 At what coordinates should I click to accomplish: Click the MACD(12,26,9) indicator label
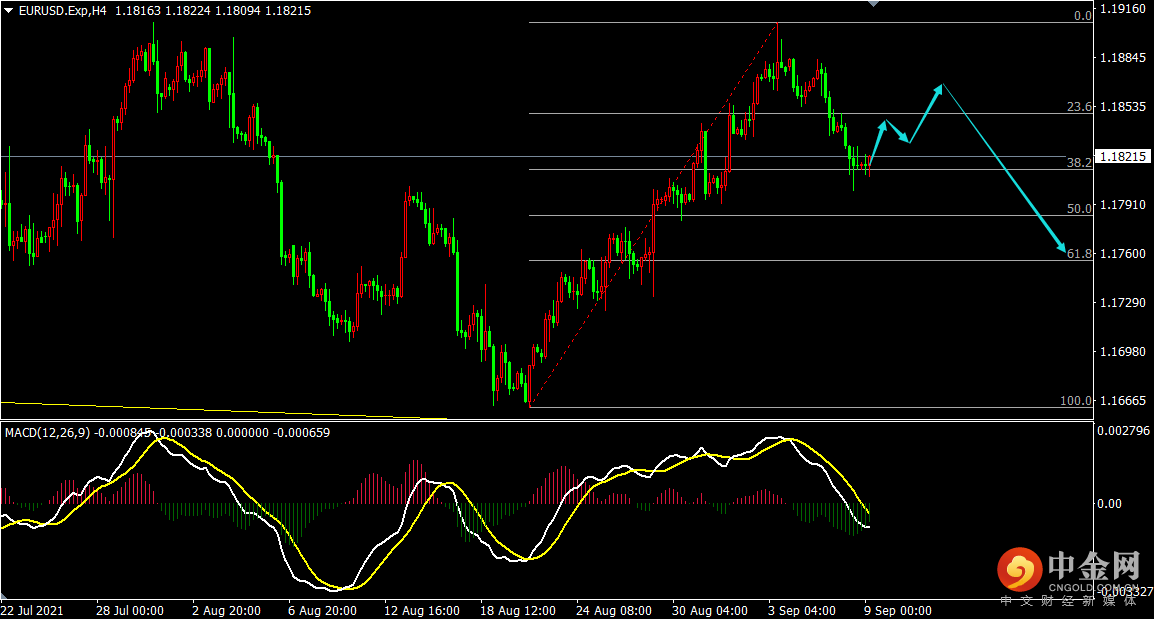click(47, 433)
